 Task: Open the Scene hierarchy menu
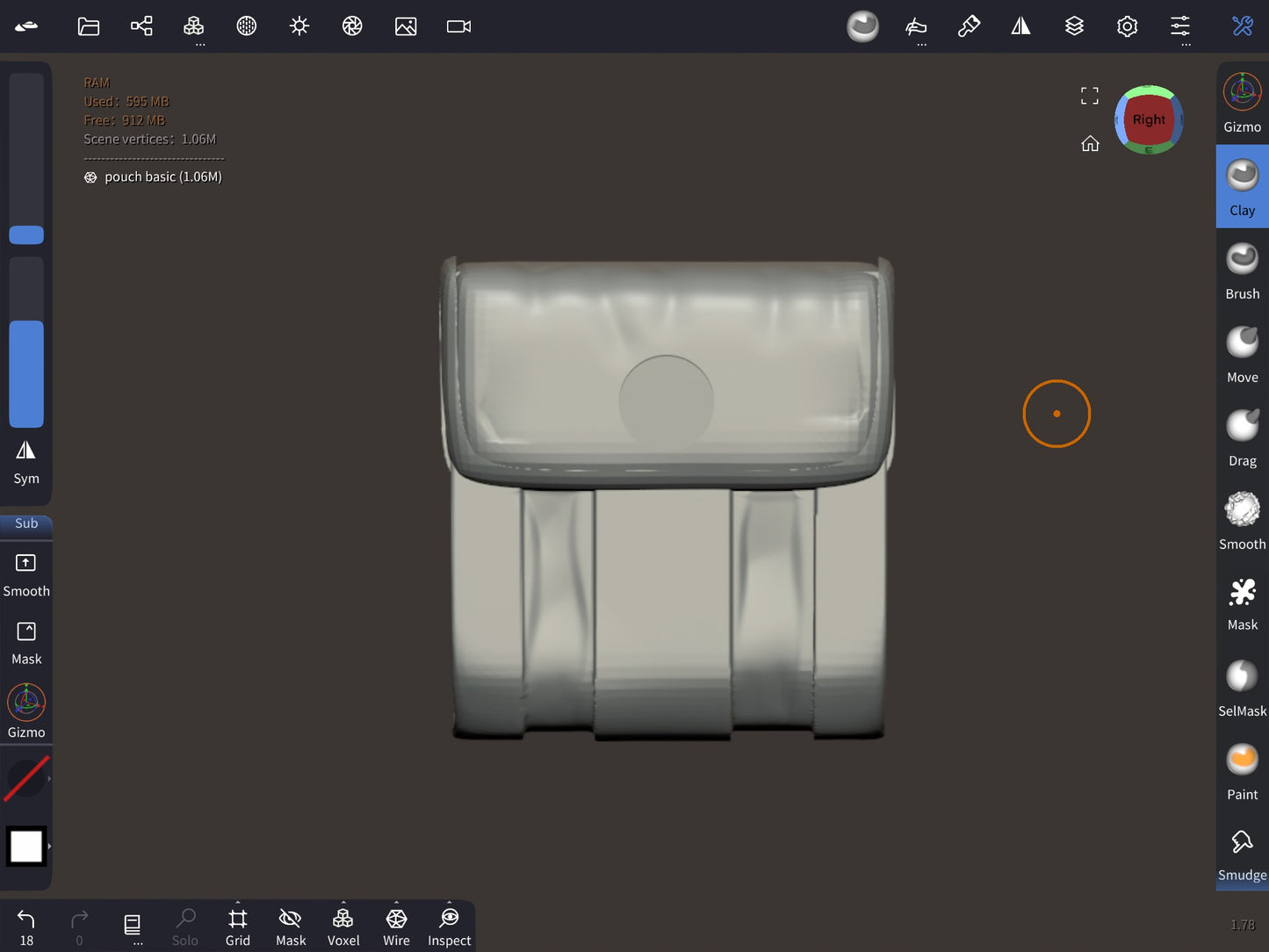(x=141, y=26)
